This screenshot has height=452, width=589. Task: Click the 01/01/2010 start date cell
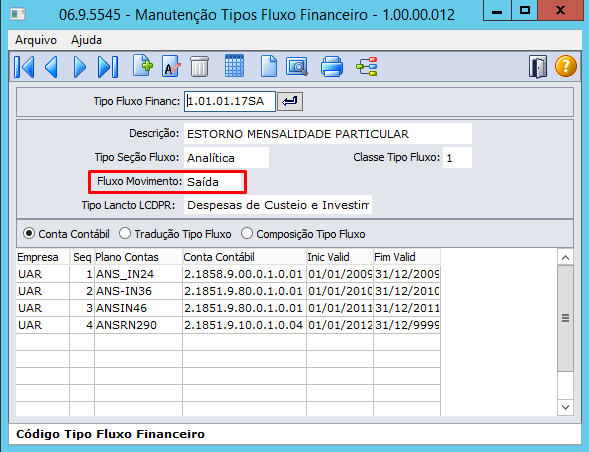(340, 291)
